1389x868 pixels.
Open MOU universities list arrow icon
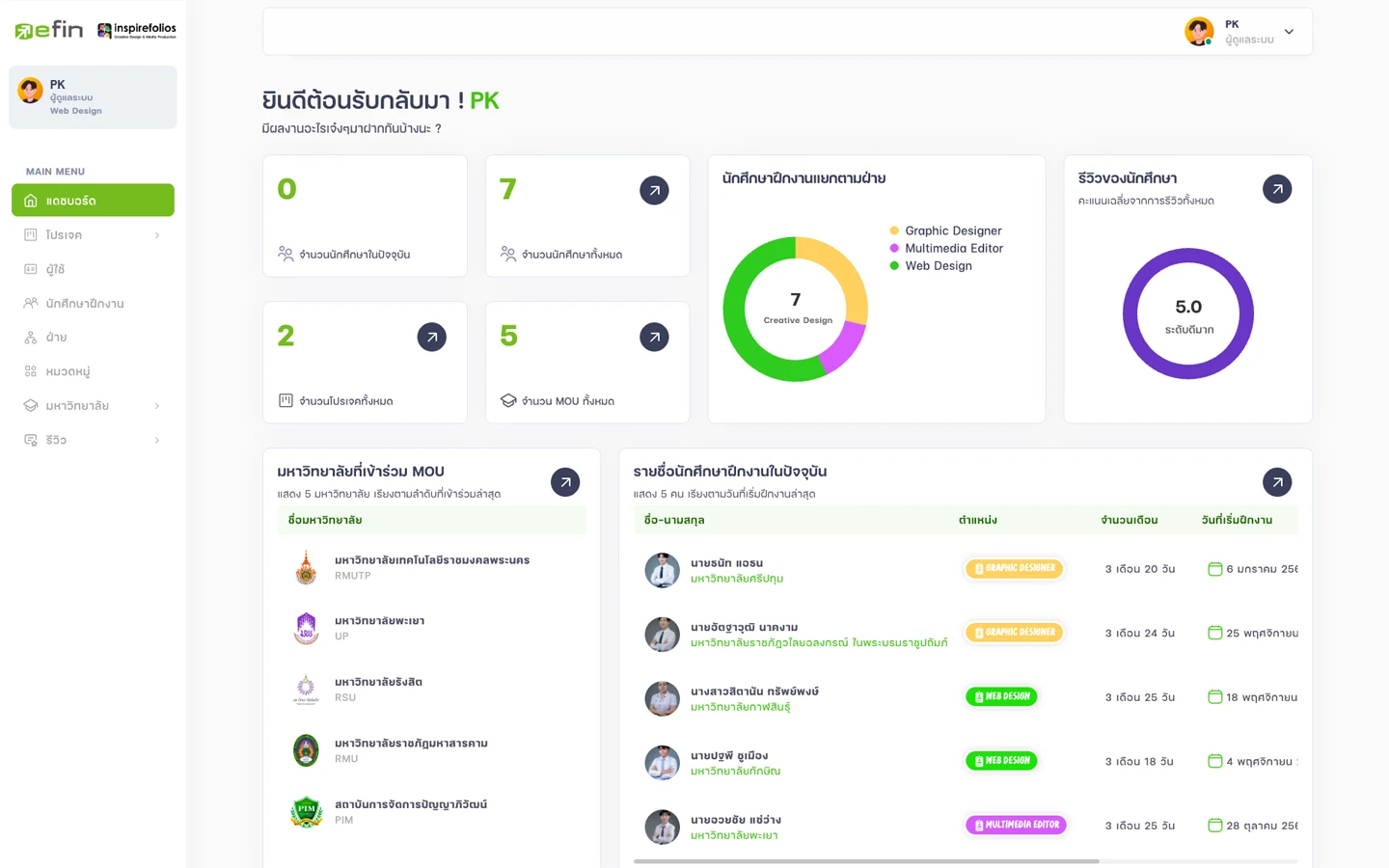(x=565, y=482)
